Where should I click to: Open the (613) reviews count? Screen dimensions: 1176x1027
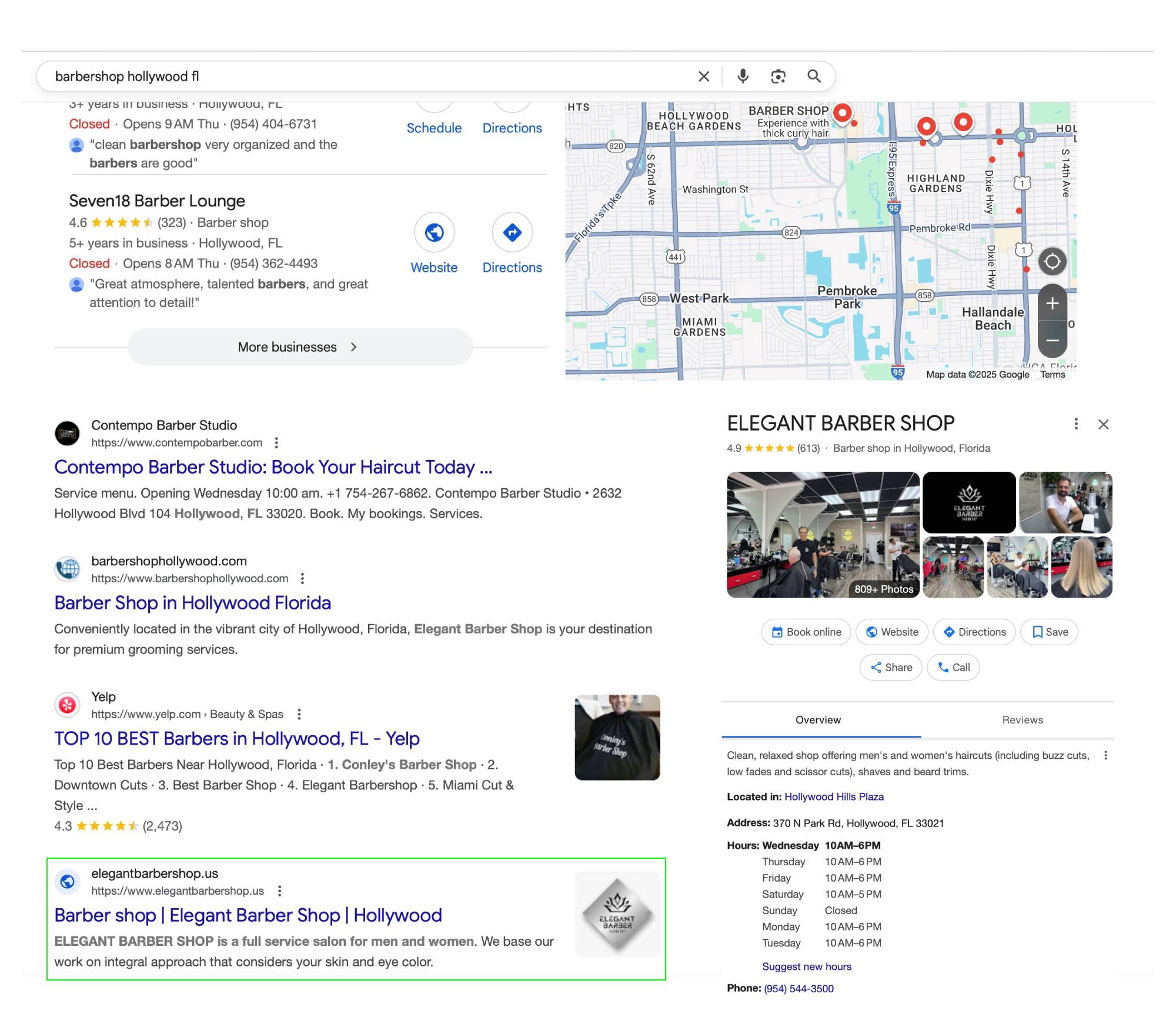pyautogui.click(x=808, y=448)
